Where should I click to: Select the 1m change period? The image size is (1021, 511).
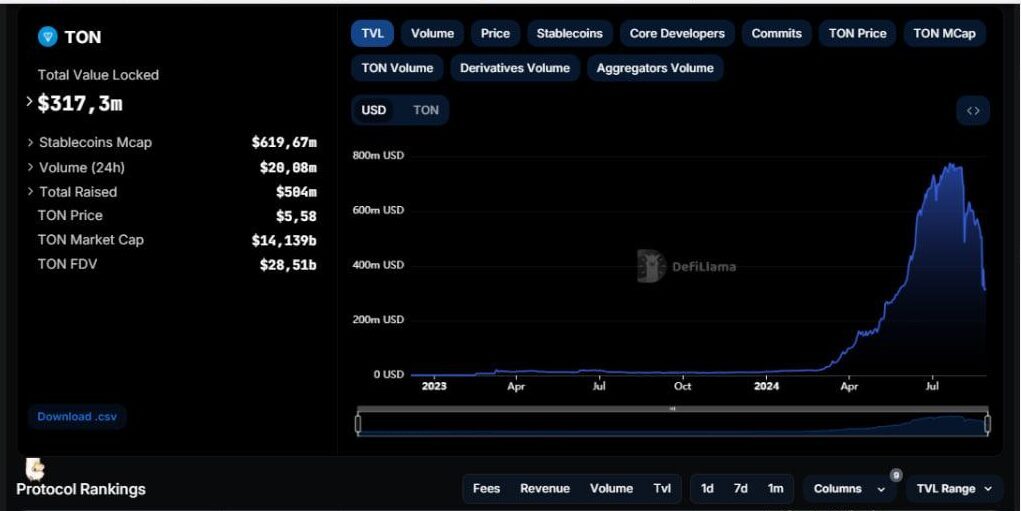pos(775,488)
